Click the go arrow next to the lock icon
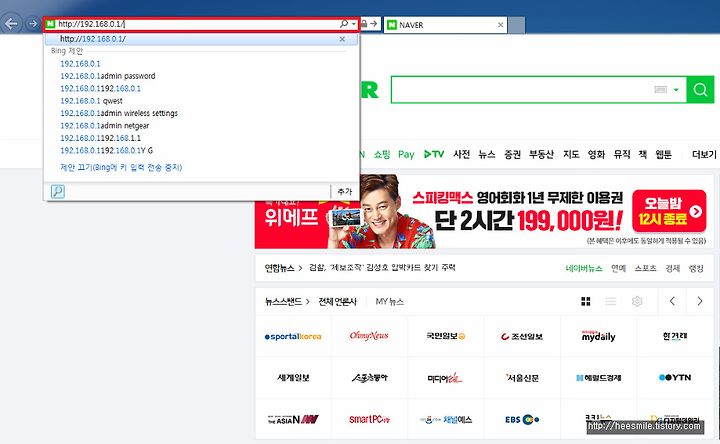The width and height of the screenshot is (720, 444). pyautogui.click(x=374, y=23)
